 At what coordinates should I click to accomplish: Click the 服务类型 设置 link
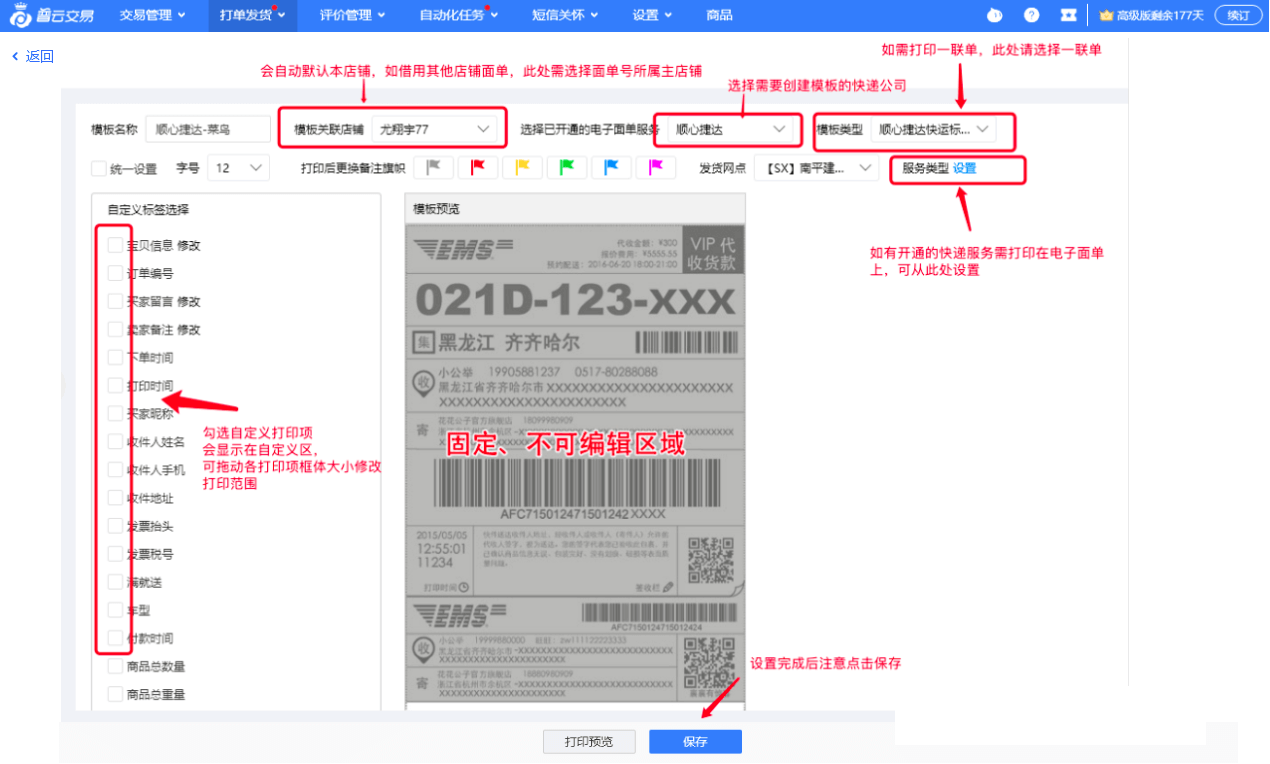[964, 168]
